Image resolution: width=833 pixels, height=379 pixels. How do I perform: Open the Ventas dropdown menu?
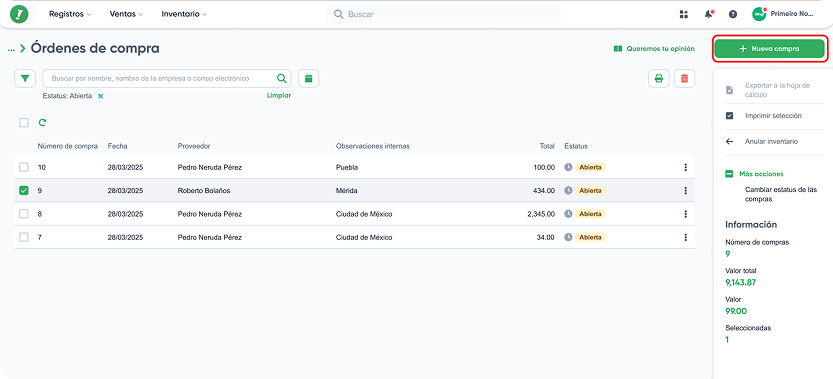[x=126, y=14]
